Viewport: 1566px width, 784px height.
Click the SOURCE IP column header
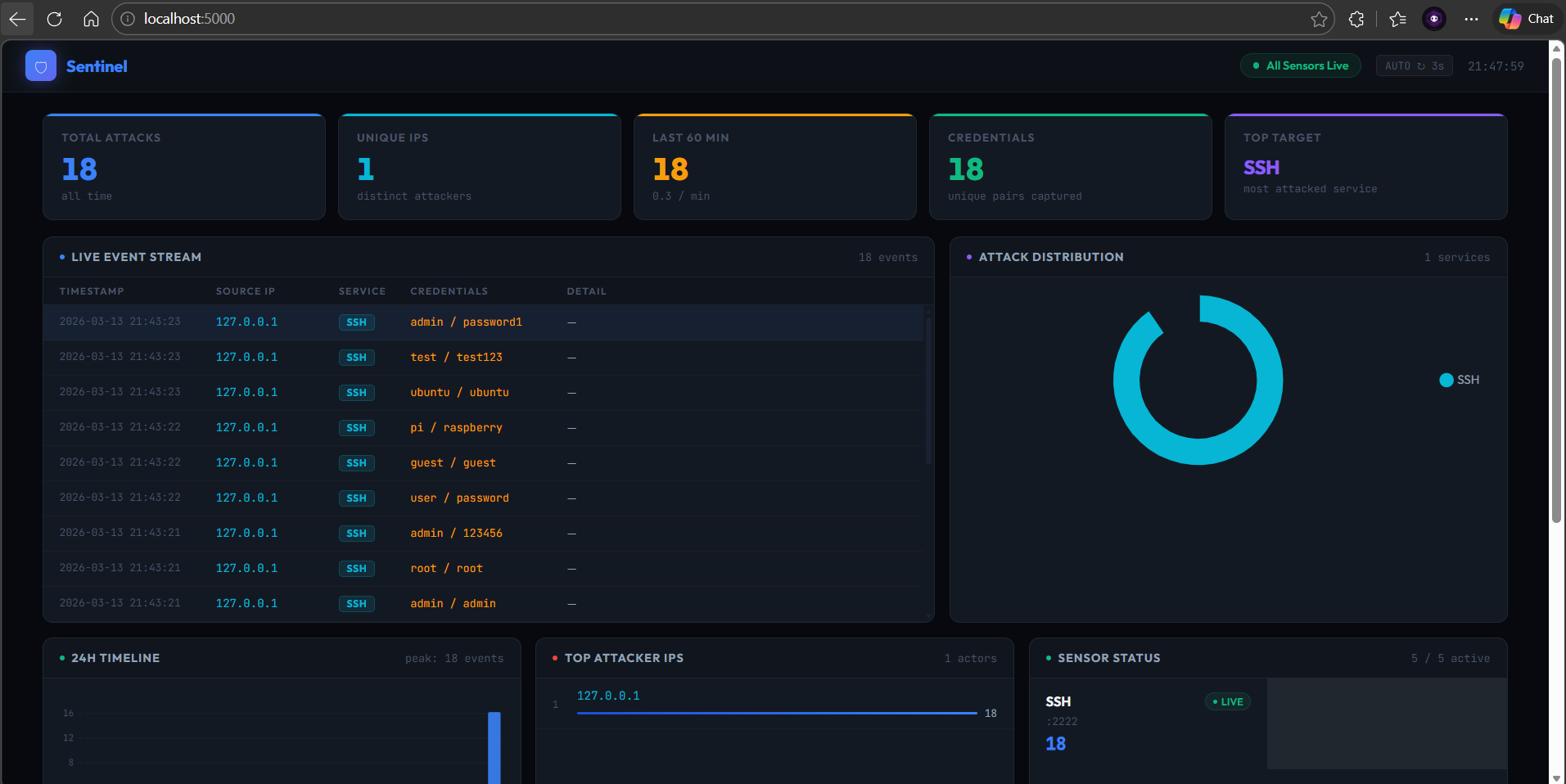click(245, 291)
